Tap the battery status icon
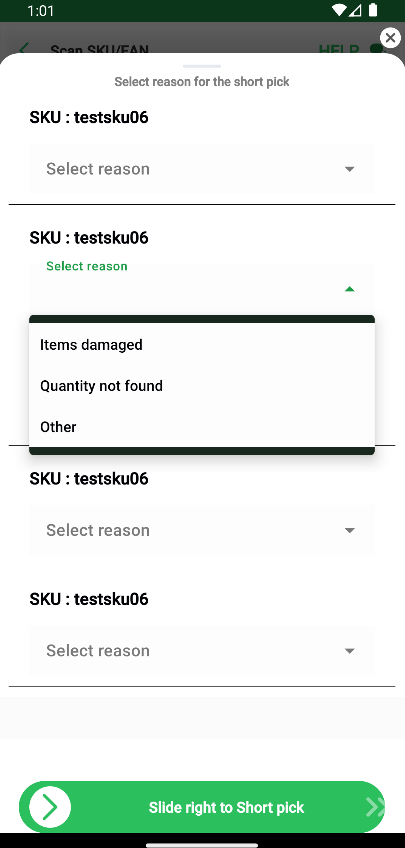The height and width of the screenshot is (848, 405). point(373,10)
